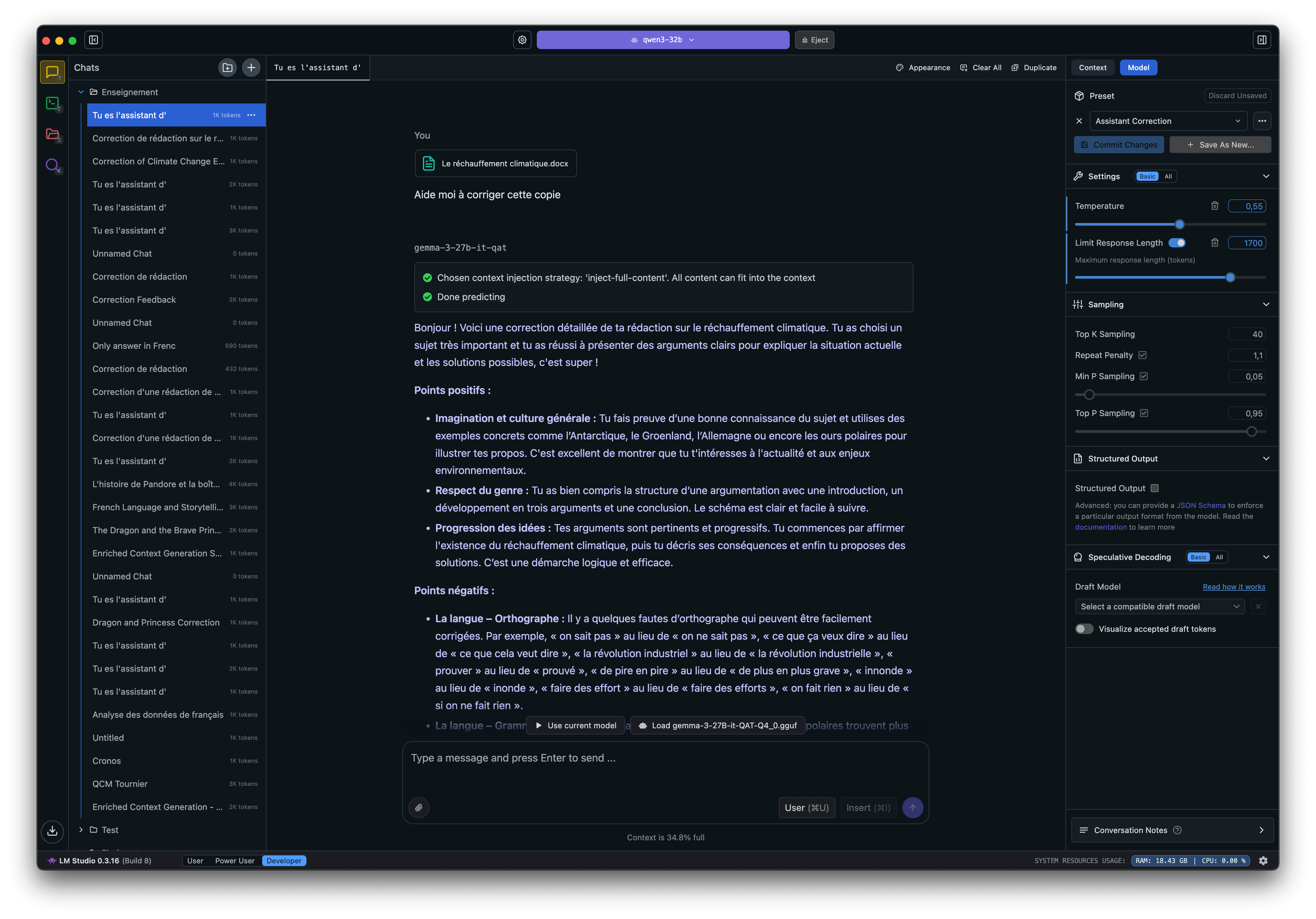Collapse the Sampling section

pos(1266,304)
